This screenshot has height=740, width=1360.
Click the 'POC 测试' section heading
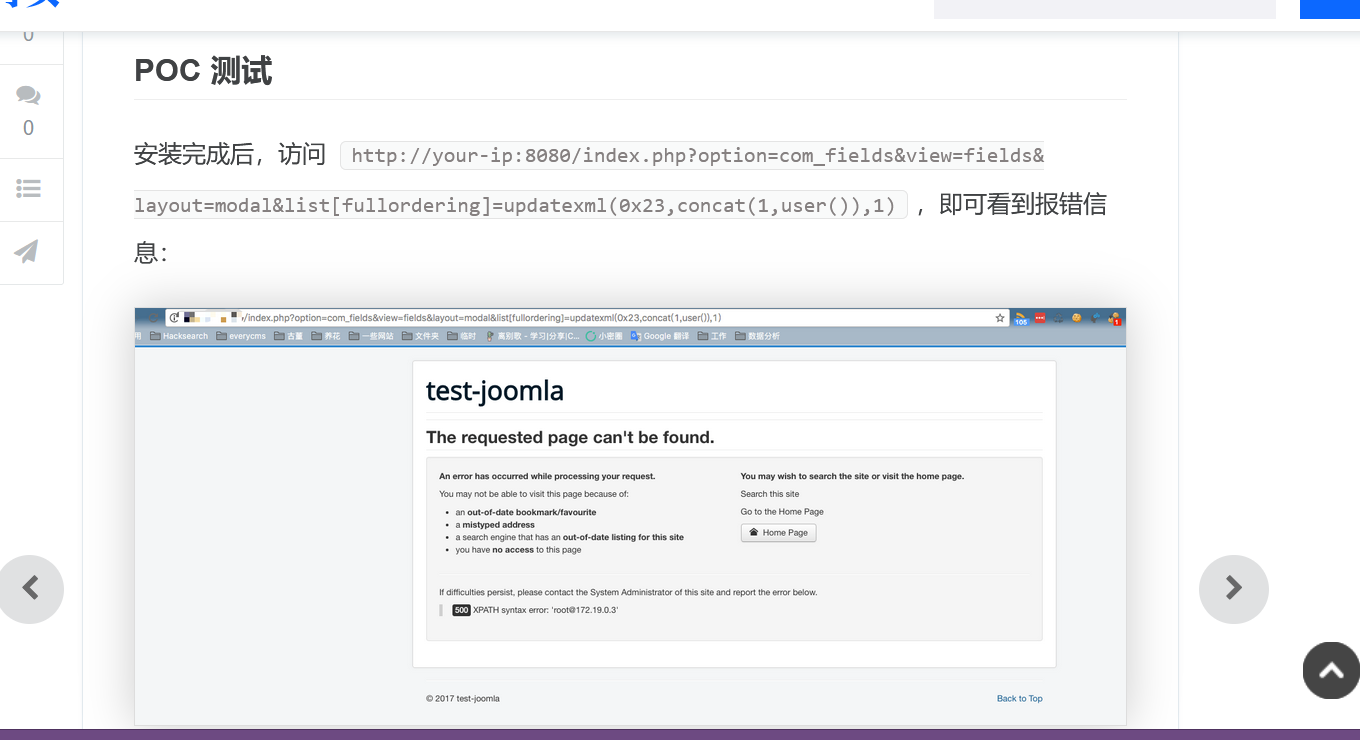tap(203, 71)
